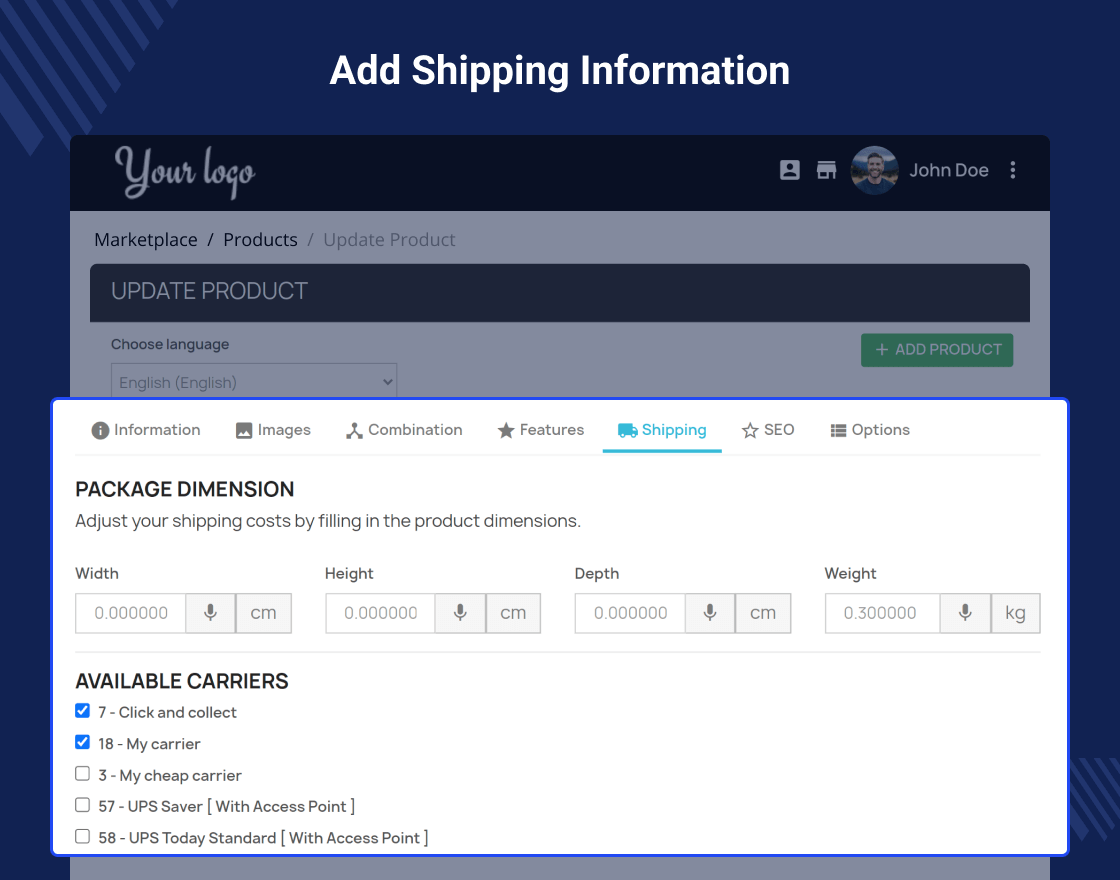Uncheck 18 - My carrier checkbox
This screenshot has height=880, width=1120.
pyautogui.click(x=82, y=742)
